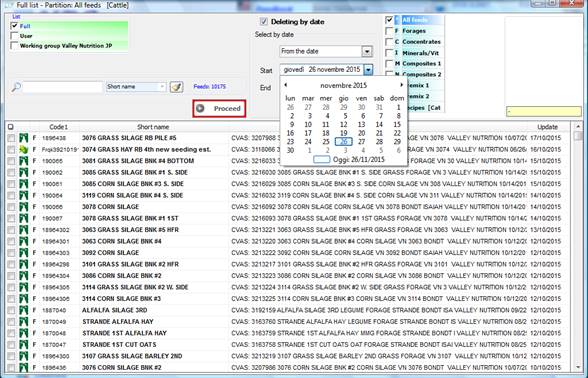588x378 pixels.
Task: Click forage icon of 3086 CORN SILAGE BNK #2
Action: (24, 276)
